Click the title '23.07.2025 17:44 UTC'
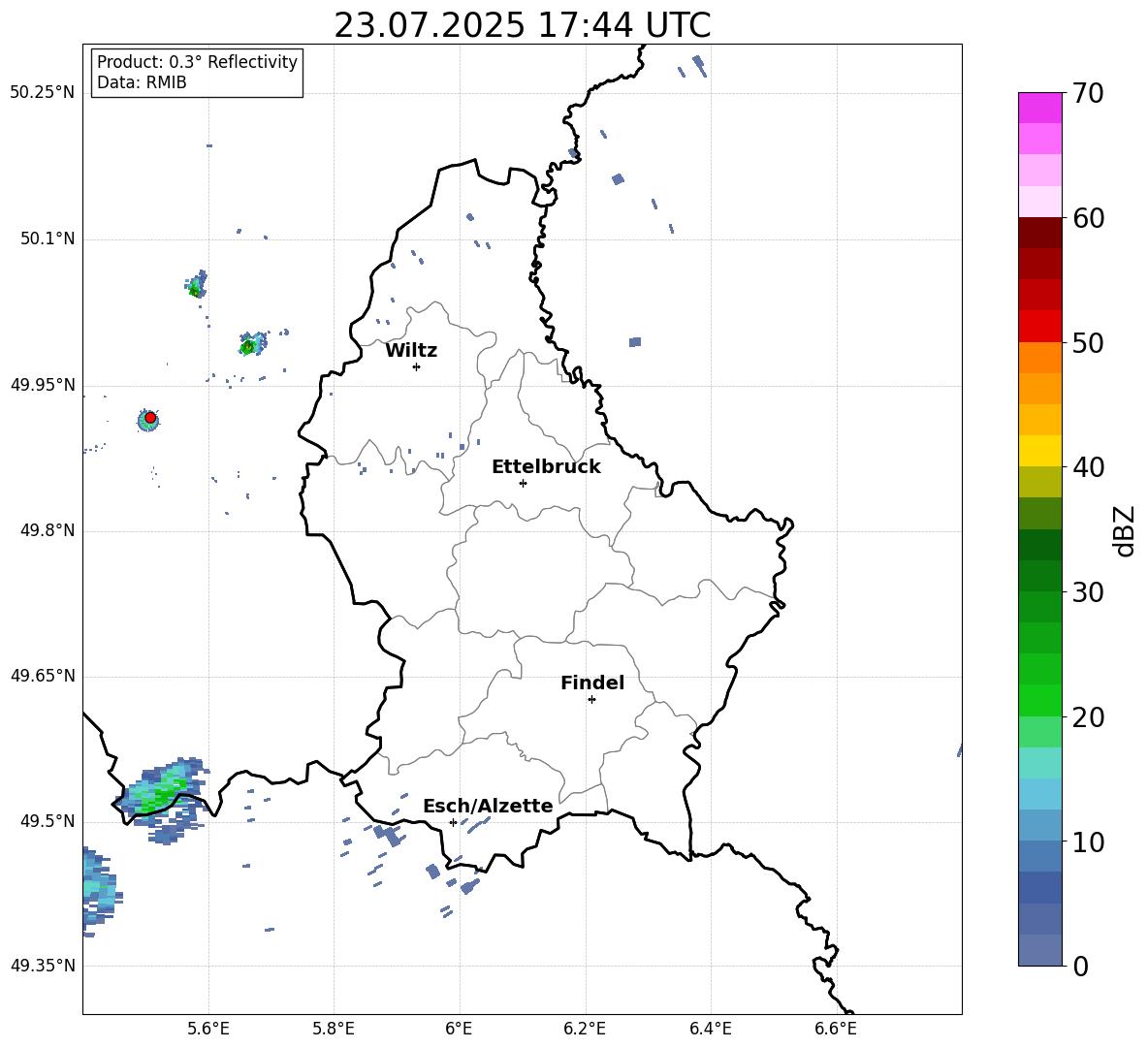Viewport: 1148px width, 1048px height. click(x=522, y=25)
